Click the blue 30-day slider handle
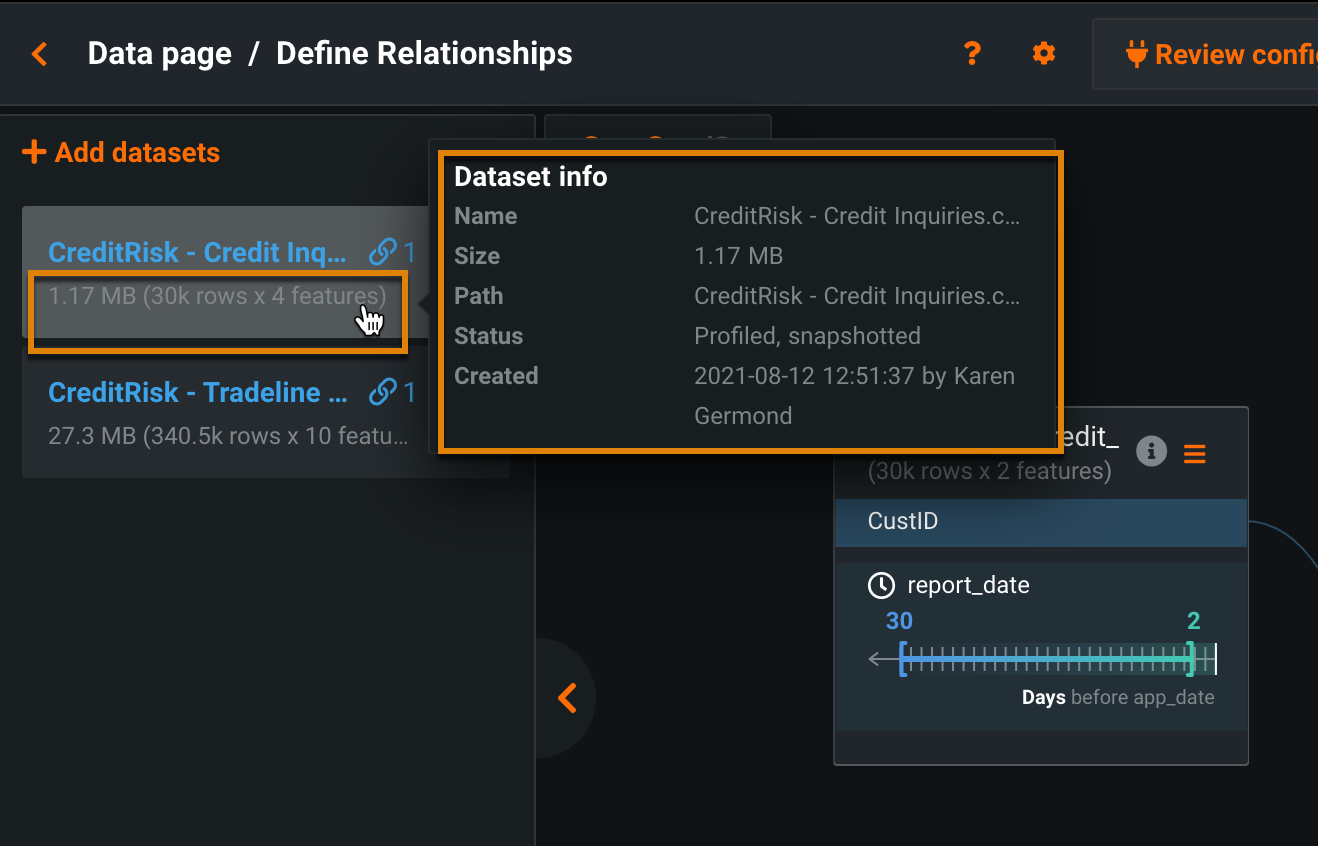Screen dimensions: 1318x846 (x=902, y=660)
